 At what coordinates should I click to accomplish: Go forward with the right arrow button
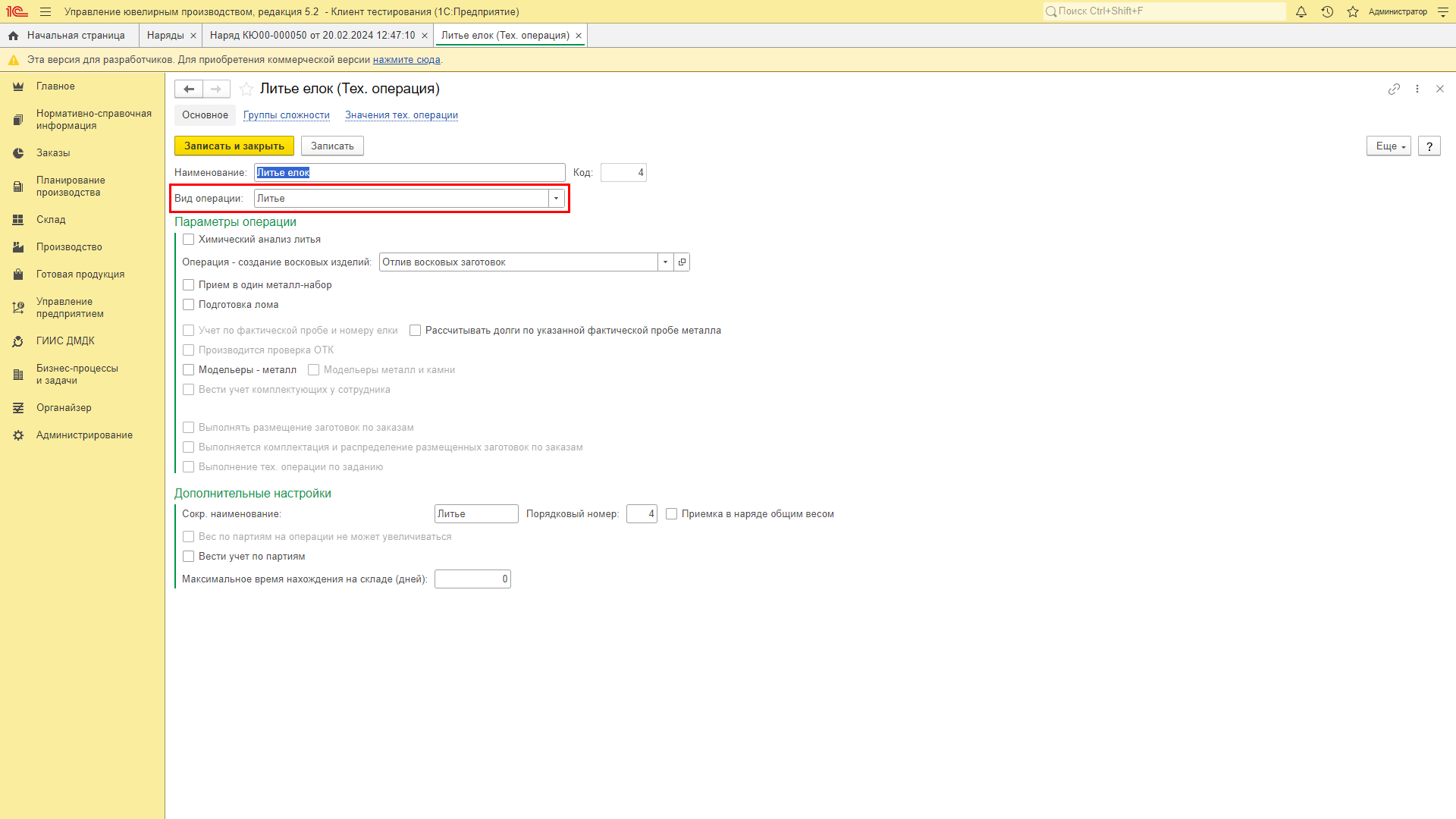point(216,89)
